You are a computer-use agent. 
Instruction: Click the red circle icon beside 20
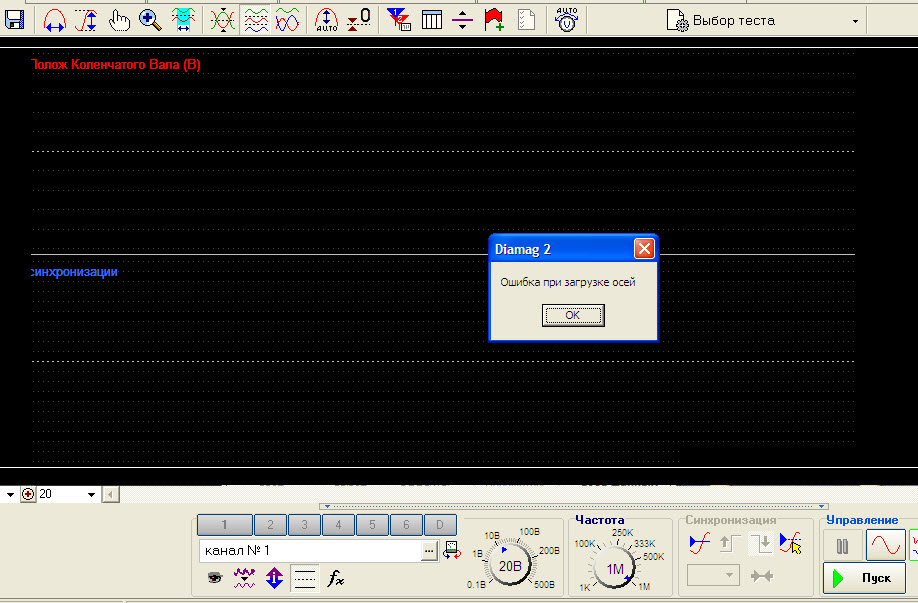(28, 495)
